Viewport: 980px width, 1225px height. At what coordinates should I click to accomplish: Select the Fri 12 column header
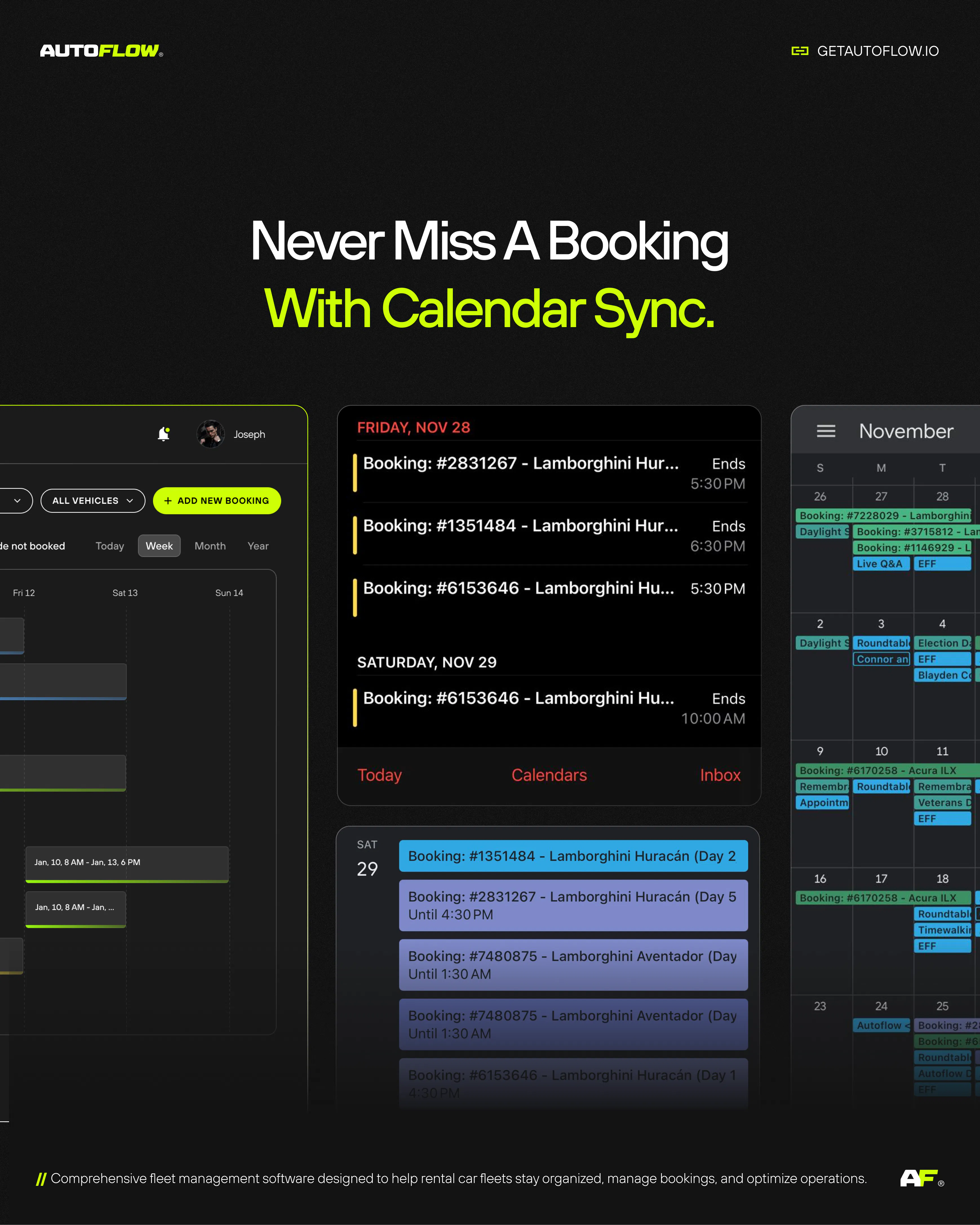tap(24, 592)
